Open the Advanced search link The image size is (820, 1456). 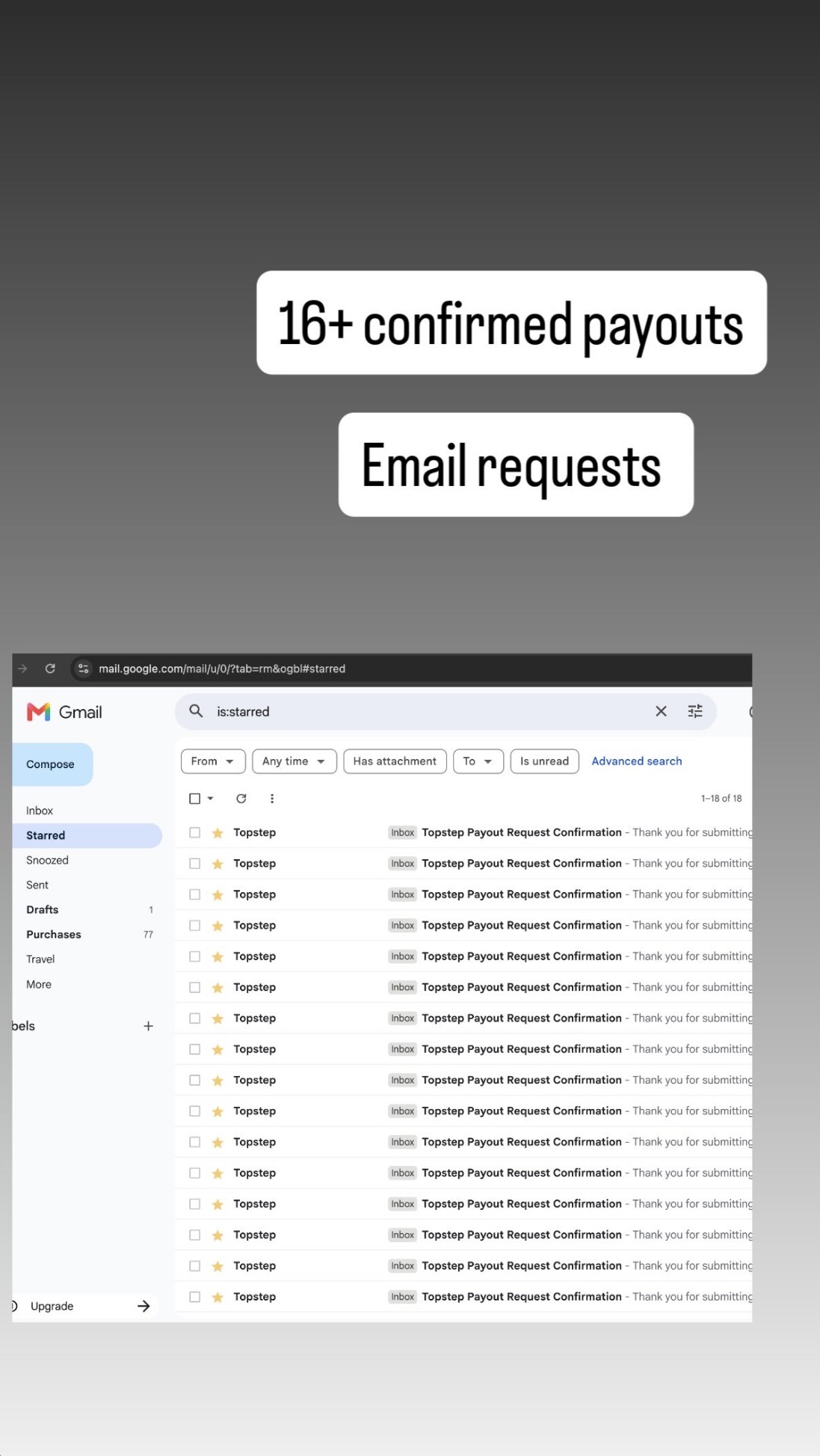click(x=637, y=761)
